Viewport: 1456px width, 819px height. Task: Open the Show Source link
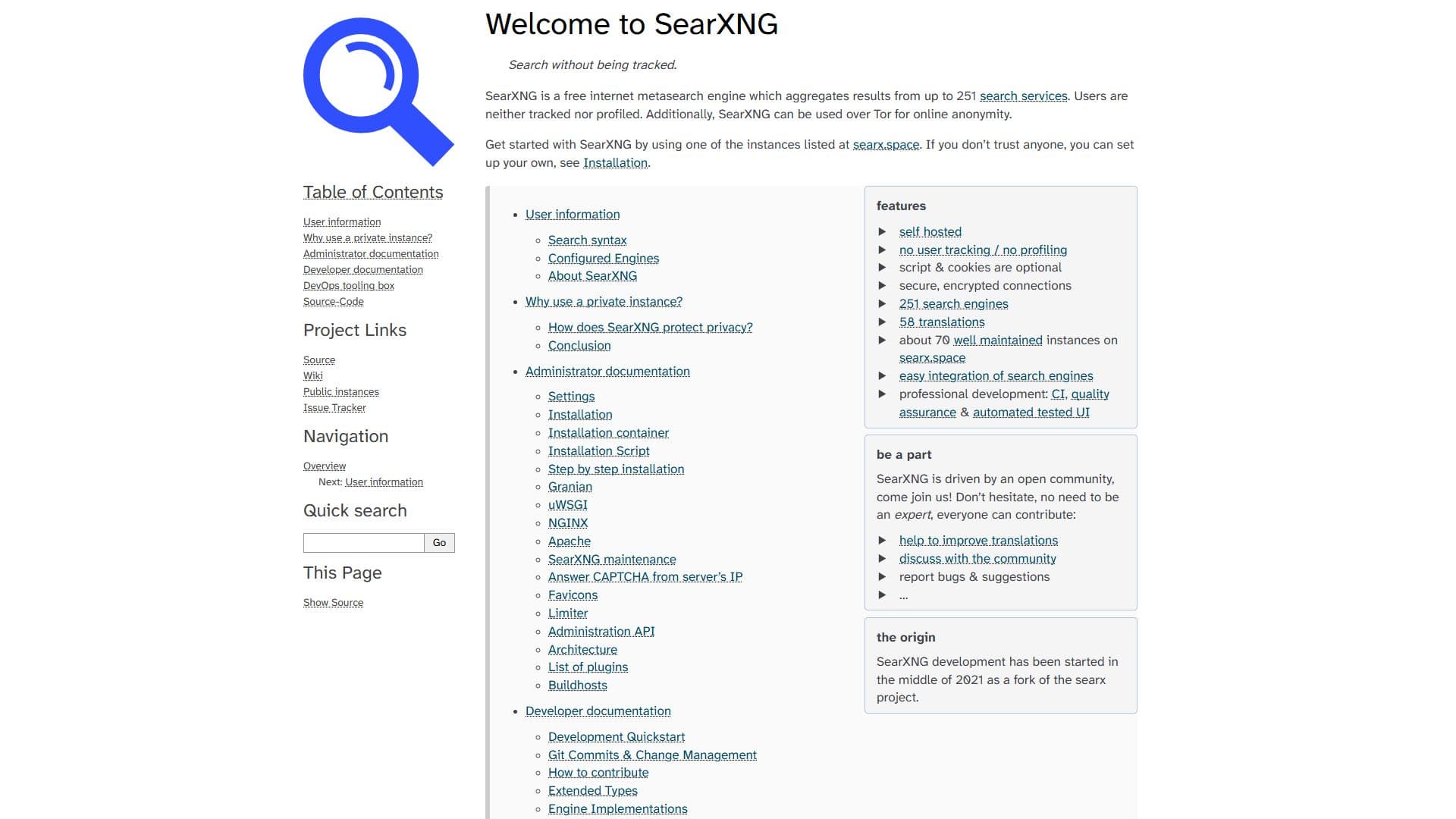pos(334,603)
